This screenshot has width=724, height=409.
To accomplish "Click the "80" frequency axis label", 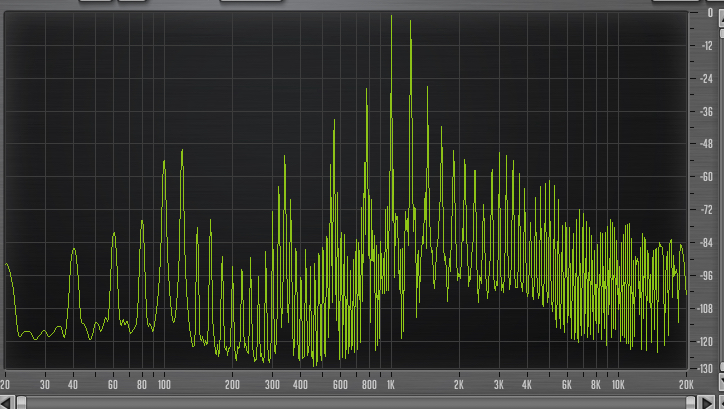I will (142, 385).
